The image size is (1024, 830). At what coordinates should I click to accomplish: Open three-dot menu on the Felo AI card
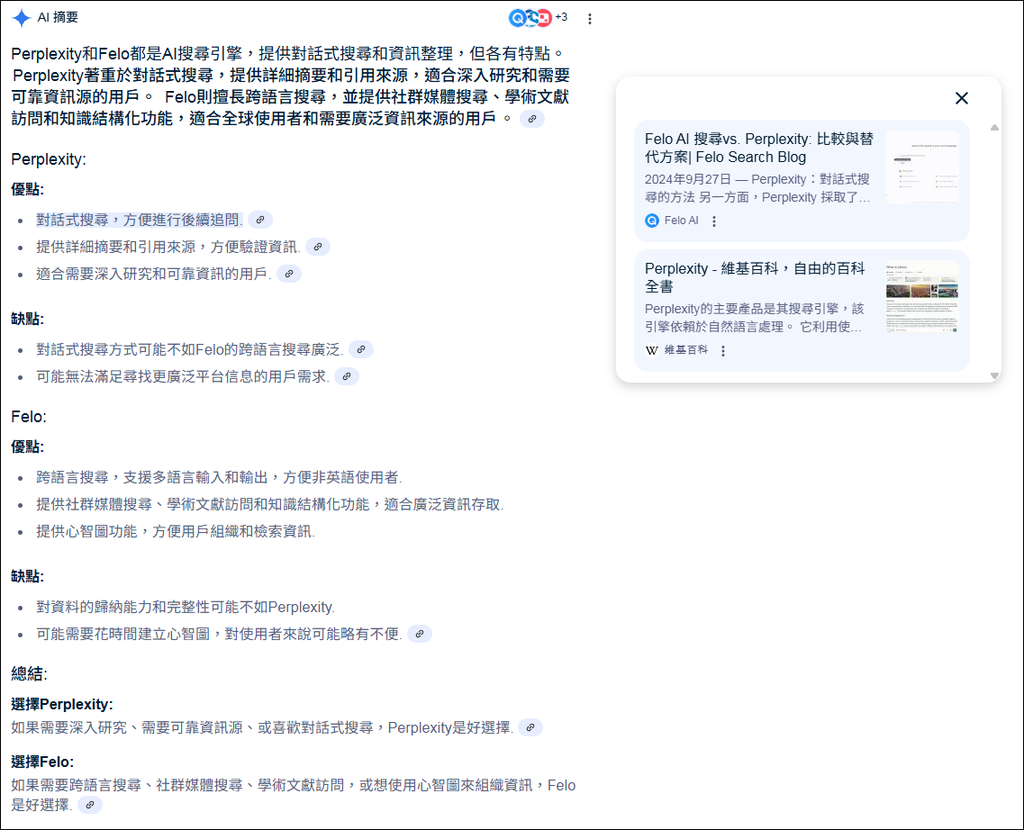point(714,221)
